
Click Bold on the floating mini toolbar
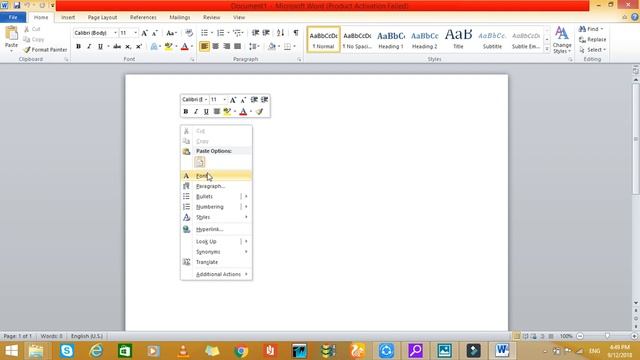click(186, 111)
